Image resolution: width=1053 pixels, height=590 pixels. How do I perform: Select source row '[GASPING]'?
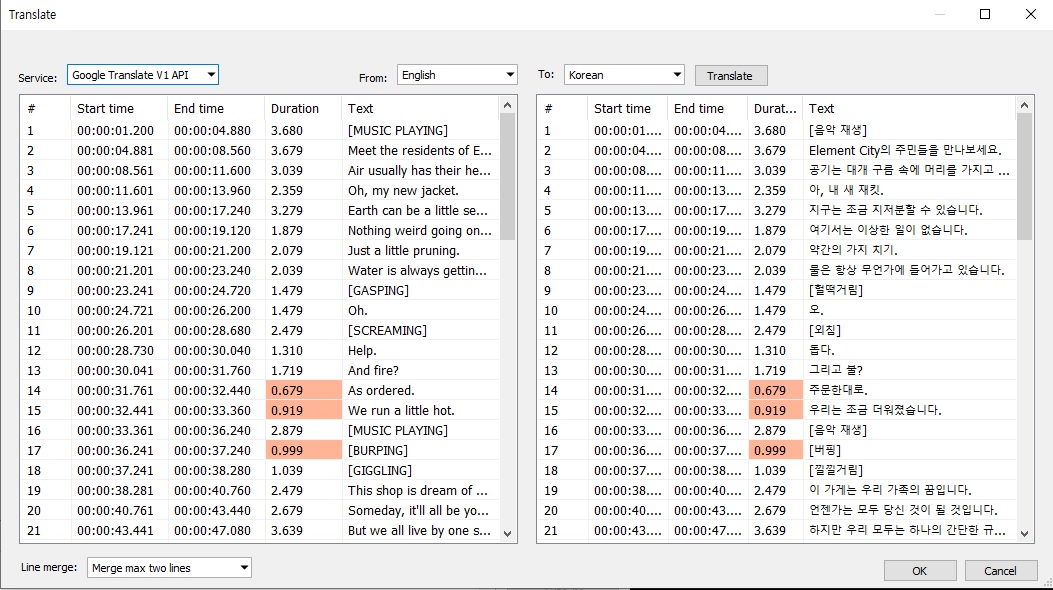[260, 291]
